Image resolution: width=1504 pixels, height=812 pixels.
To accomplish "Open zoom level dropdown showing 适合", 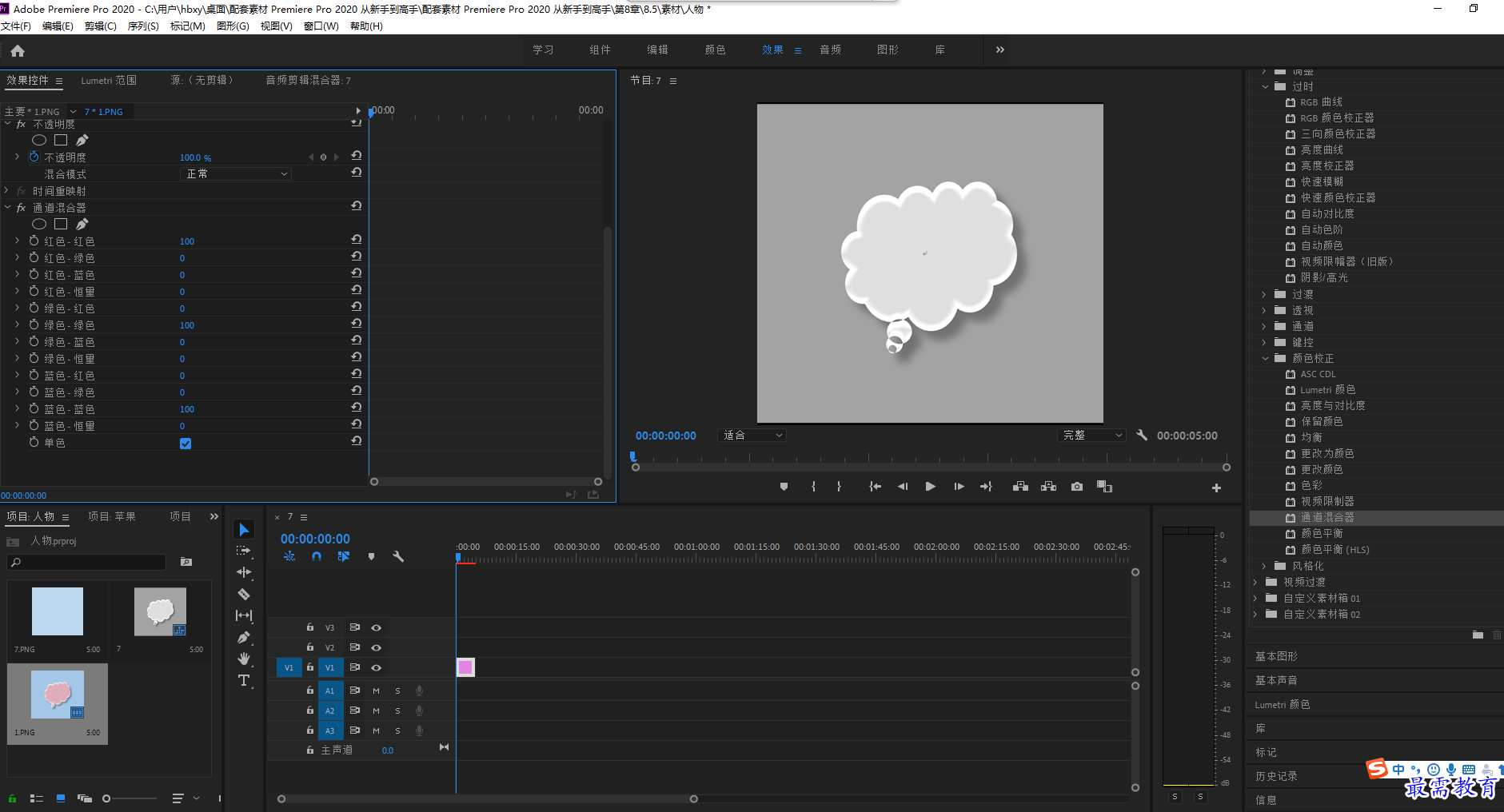I will (x=752, y=436).
